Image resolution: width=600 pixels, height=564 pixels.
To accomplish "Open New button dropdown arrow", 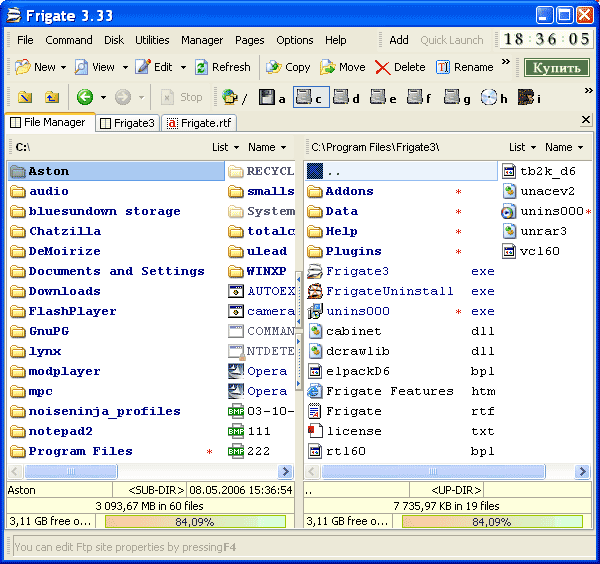I will tap(64, 68).
